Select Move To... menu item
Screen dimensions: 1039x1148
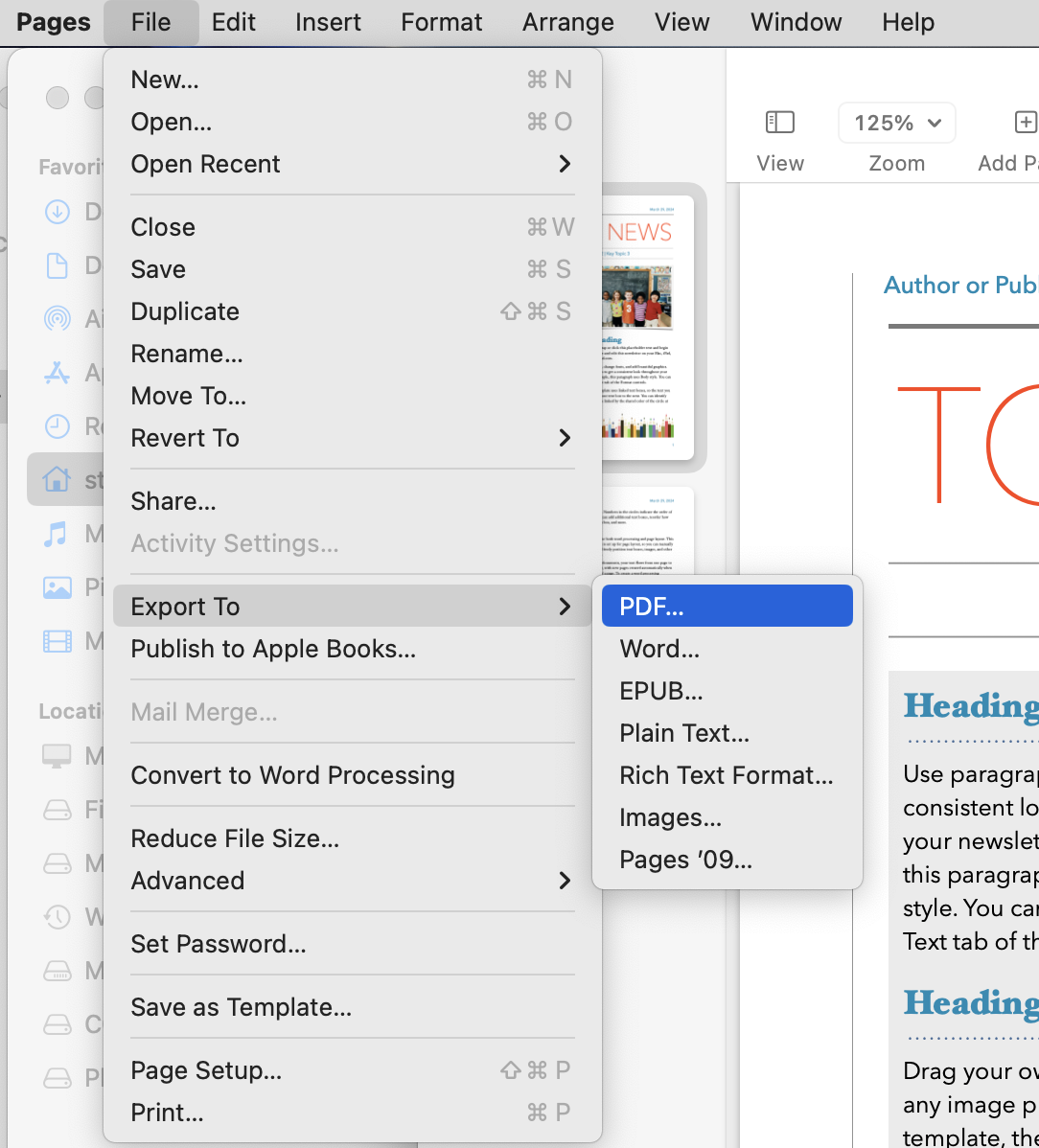[352, 396]
